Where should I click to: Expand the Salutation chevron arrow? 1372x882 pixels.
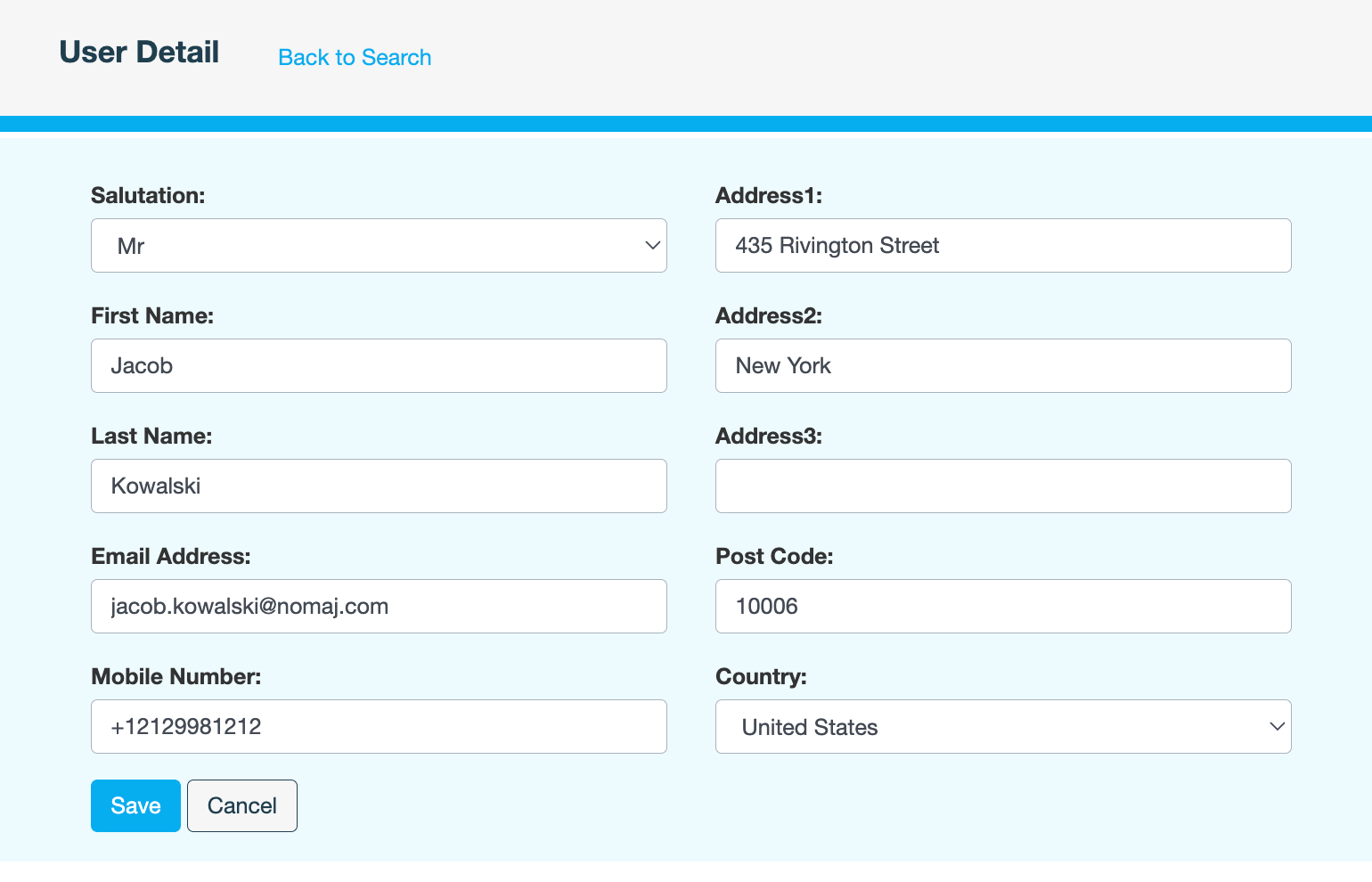click(649, 245)
